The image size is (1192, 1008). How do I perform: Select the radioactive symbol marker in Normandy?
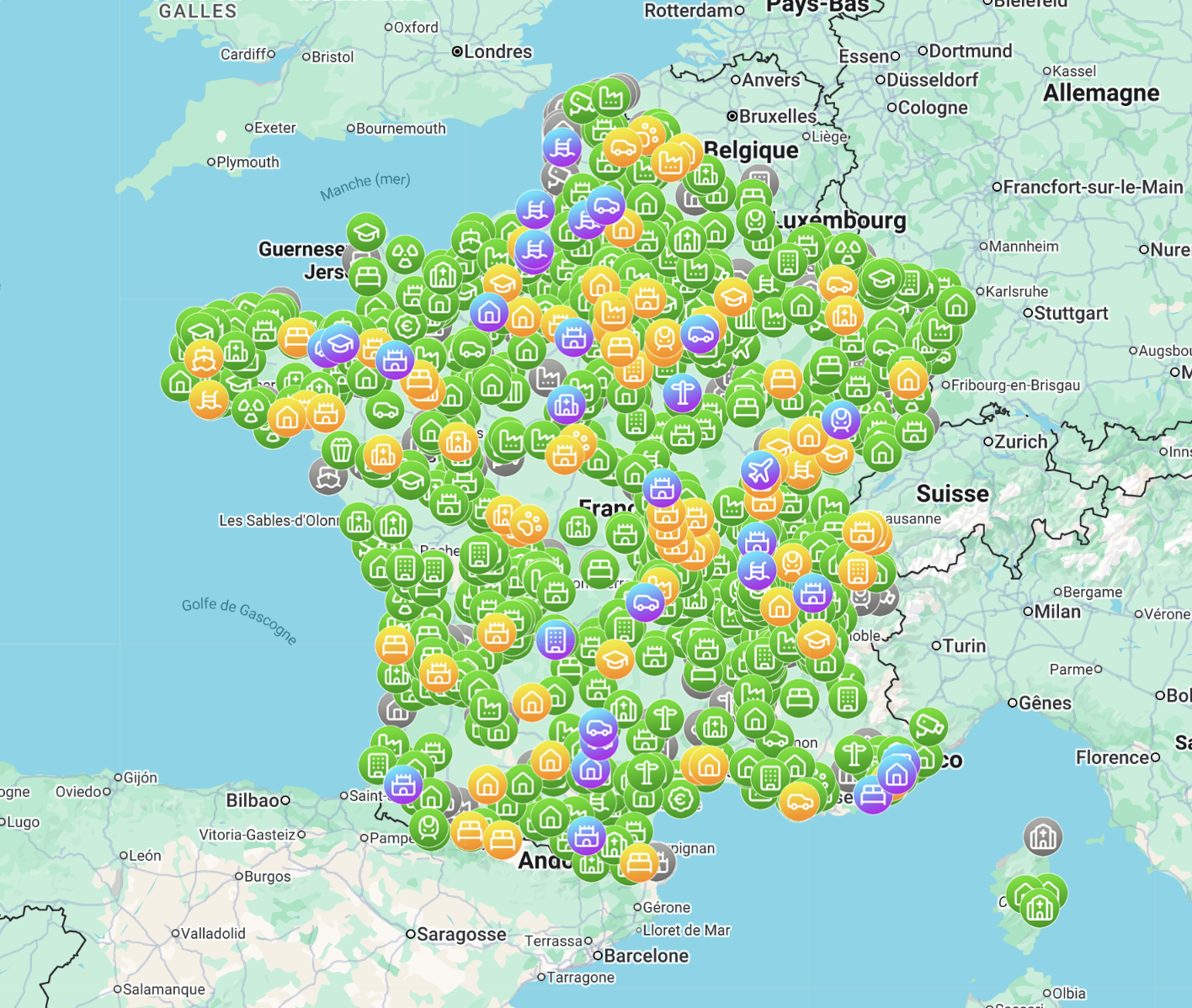tap(405, 255)
